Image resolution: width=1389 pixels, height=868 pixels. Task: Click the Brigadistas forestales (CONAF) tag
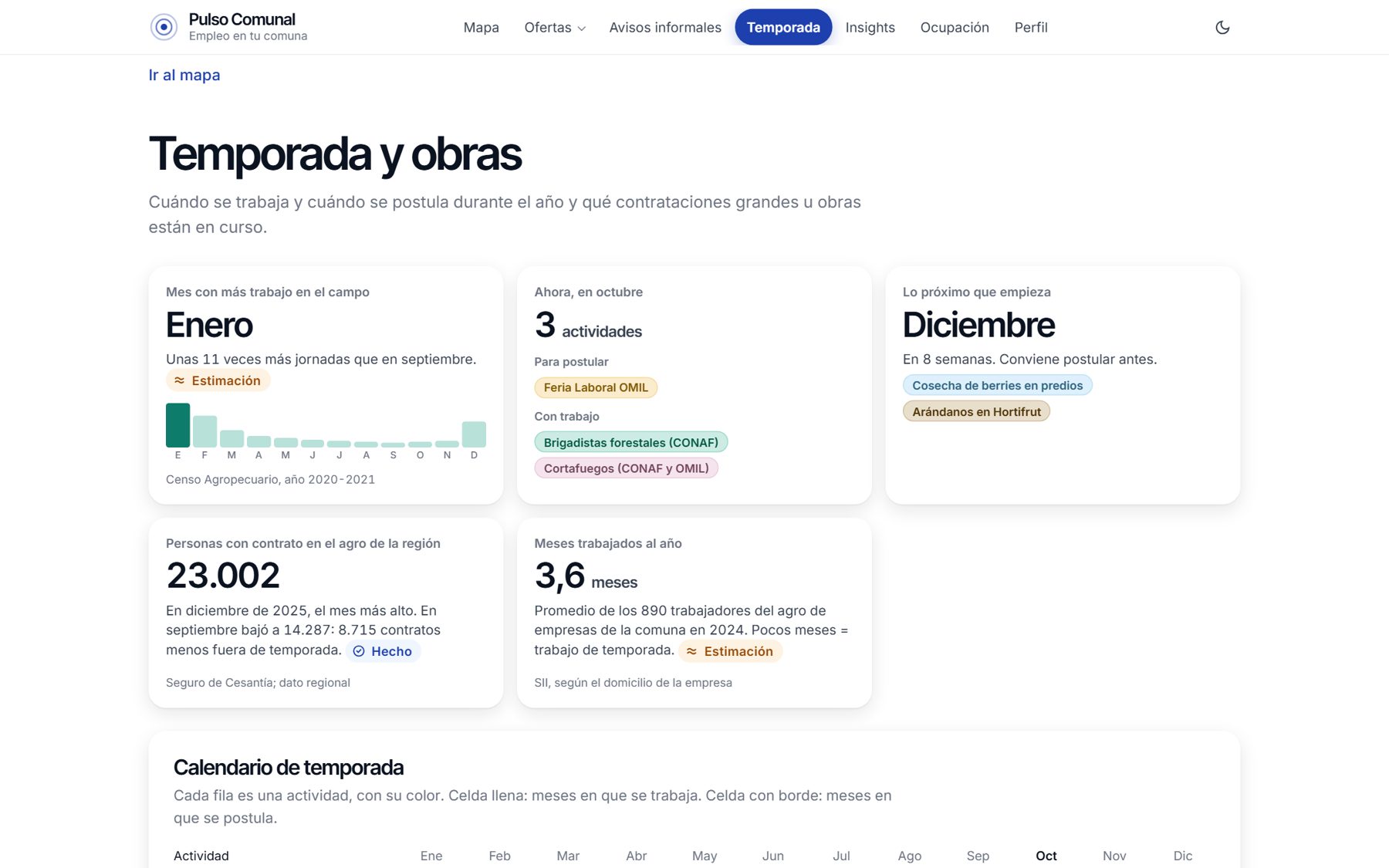pyautogui.click(x=630, y=442)
